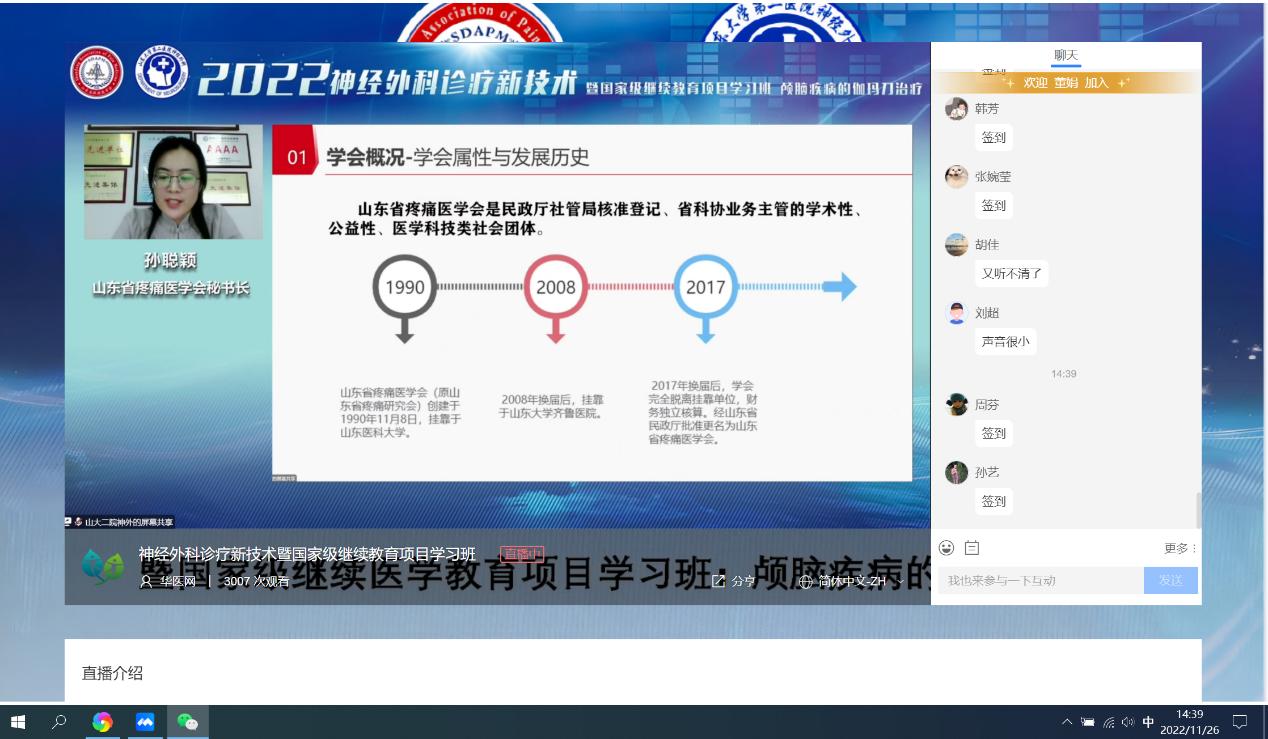This screenshot has width=1268, height=739.
Task: Open the clock showing 14:39 2022/11/26
Action: (x=1189, y=722)
